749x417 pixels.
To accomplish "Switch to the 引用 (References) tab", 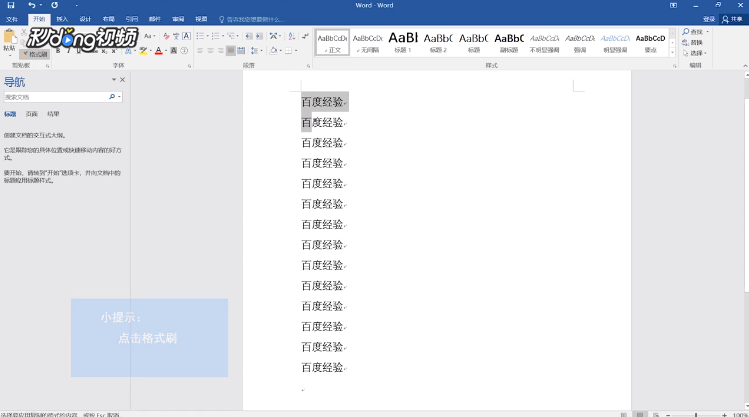I will 131,19.
